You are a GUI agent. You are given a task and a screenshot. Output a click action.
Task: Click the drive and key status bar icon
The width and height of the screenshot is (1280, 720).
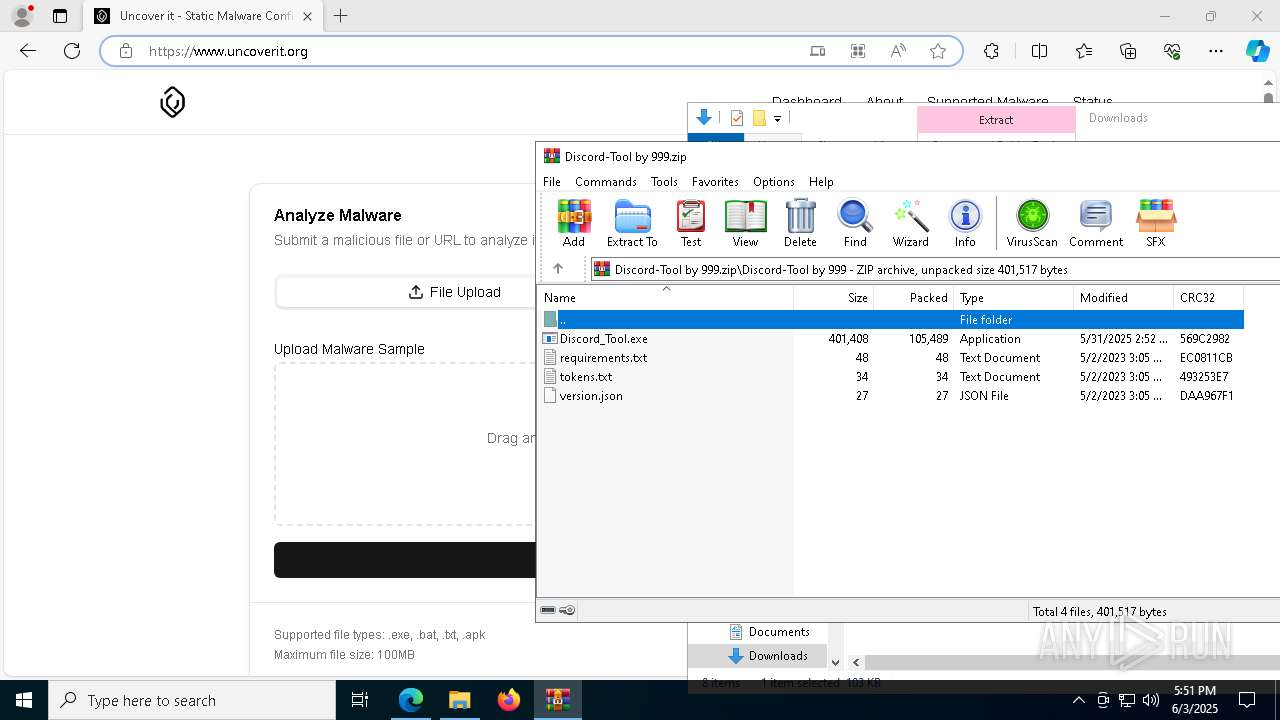coord(558,610)
